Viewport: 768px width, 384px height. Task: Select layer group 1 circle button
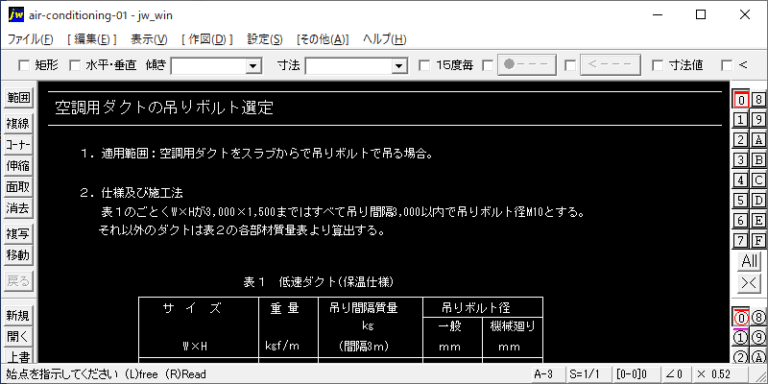coord(741,338)
